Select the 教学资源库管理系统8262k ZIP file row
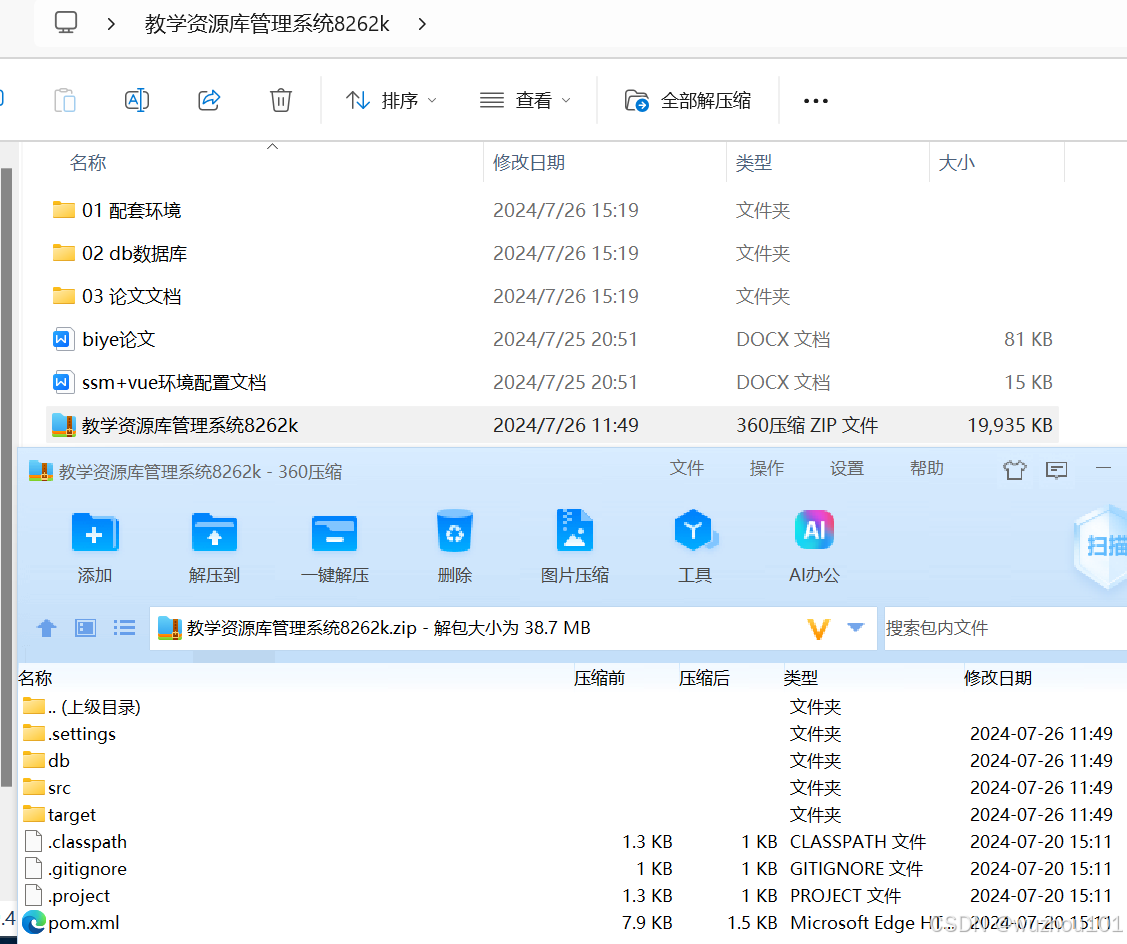The height and width of the screenshot is (944, 1127). tap(552, 425)
